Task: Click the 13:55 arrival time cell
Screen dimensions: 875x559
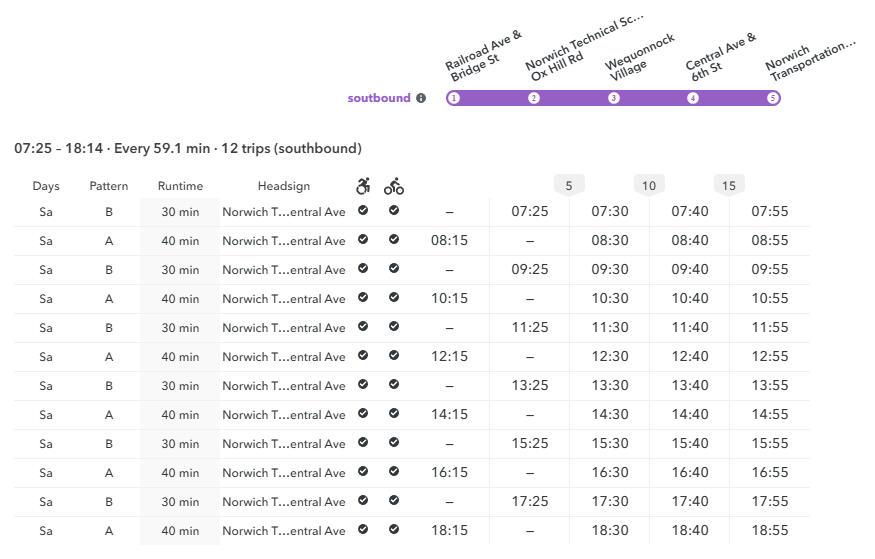Action: pyautogui.click(x=770, y=385)
